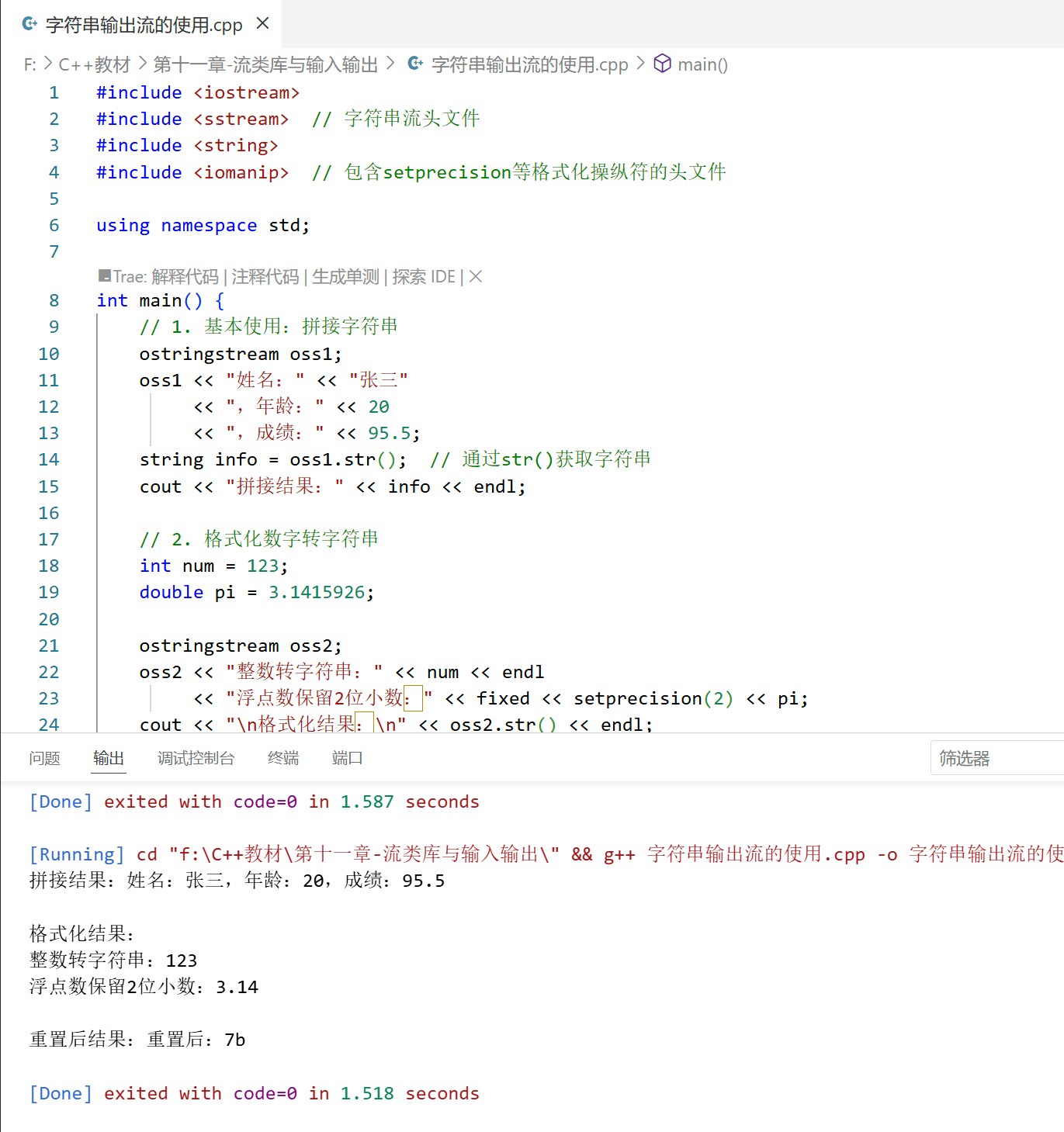Expand the chevron after F: breadcrumb
The width and height of the screenshot is (1064, 1132).
click(x=48, y=63)
